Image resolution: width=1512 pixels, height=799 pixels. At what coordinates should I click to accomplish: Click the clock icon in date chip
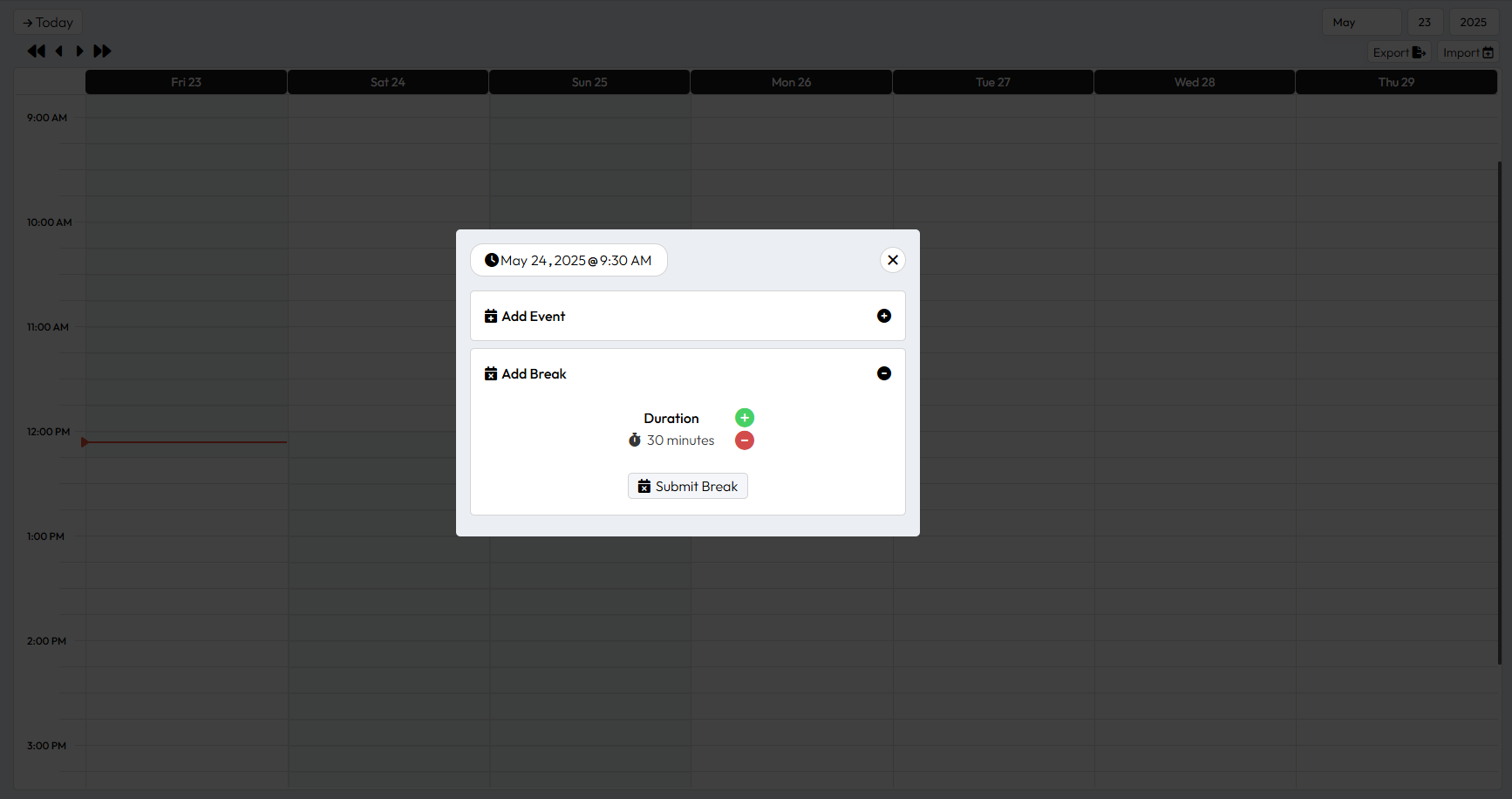tap(492, 260)
